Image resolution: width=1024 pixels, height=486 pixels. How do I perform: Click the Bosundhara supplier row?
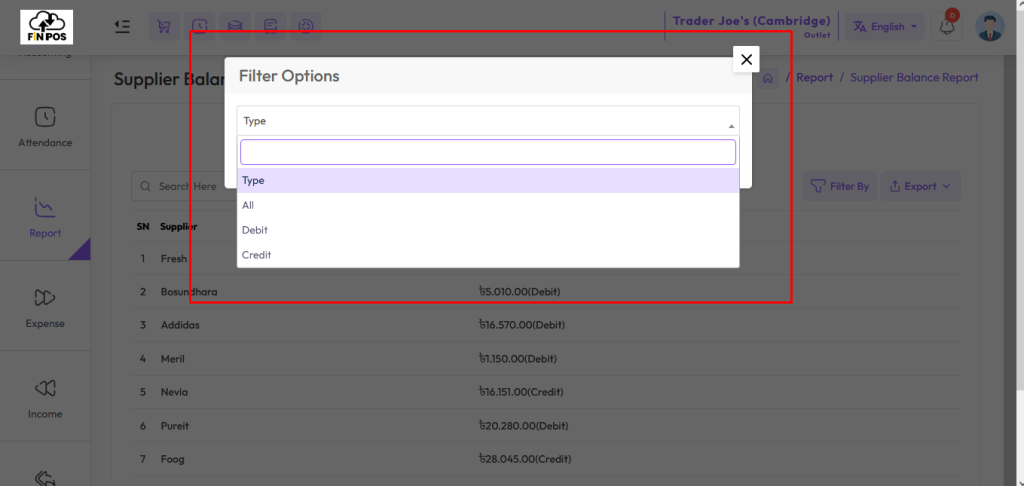point(545,291)
